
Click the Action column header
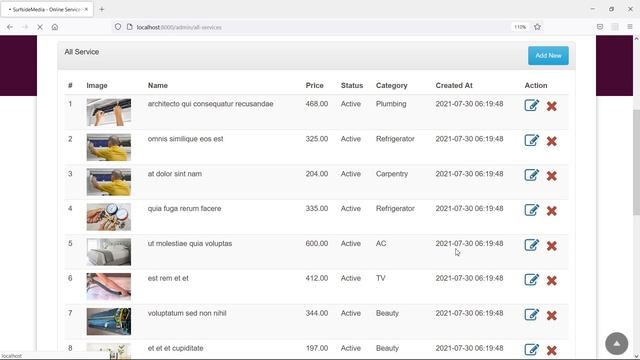point(536,85)
